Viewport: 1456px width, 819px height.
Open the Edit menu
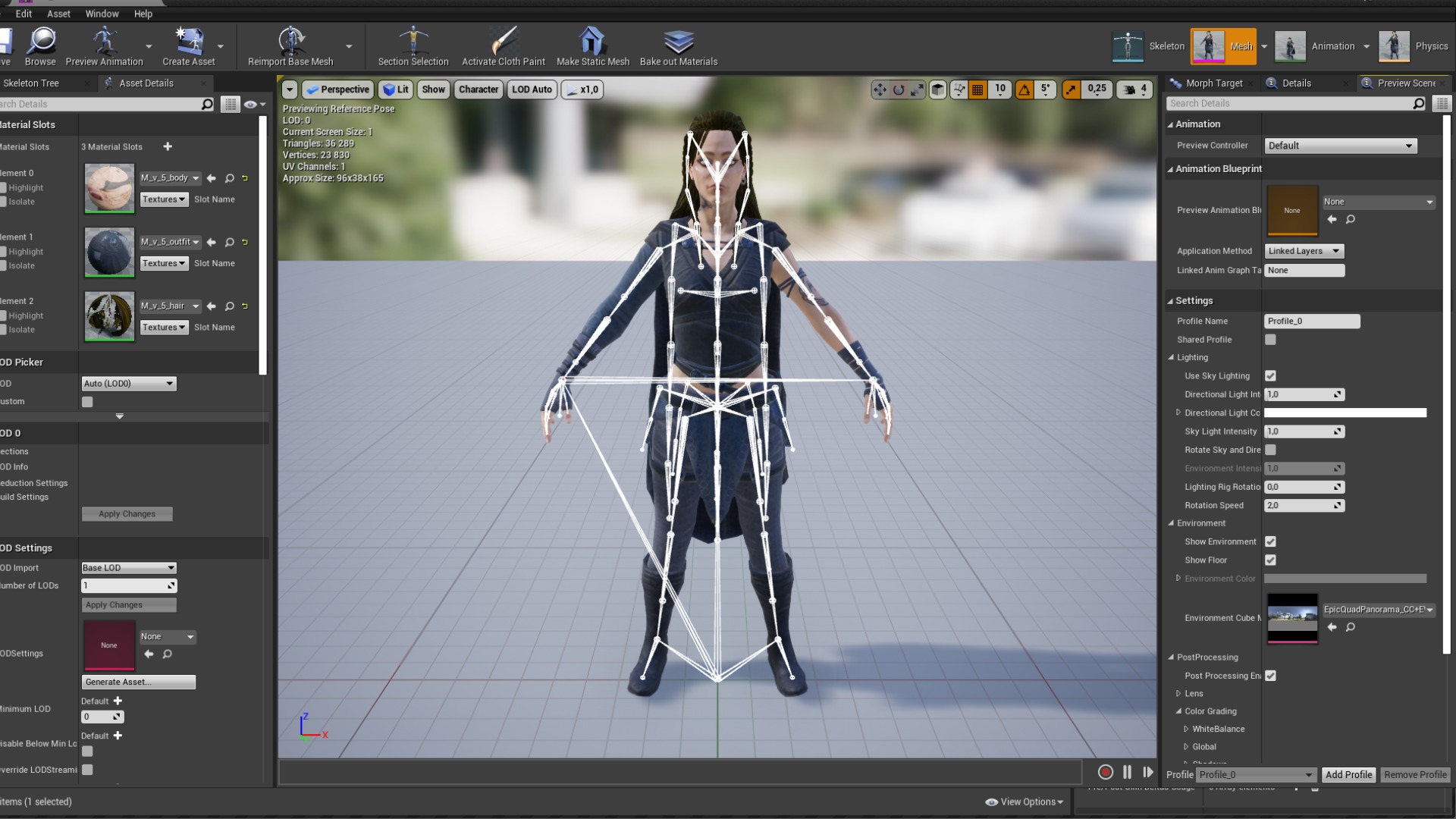[x=24, y=14]
